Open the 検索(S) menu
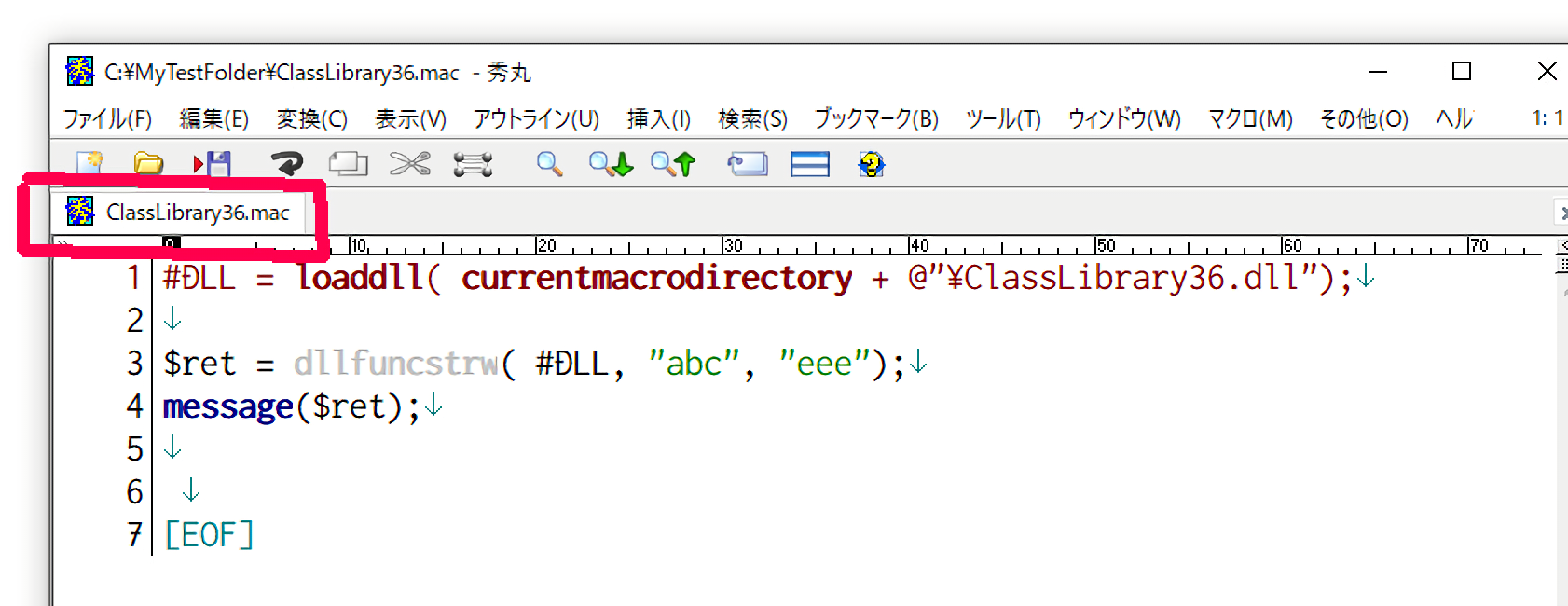Image resolution: width=1568 pixels, height=606 pixels. point(752,119)
